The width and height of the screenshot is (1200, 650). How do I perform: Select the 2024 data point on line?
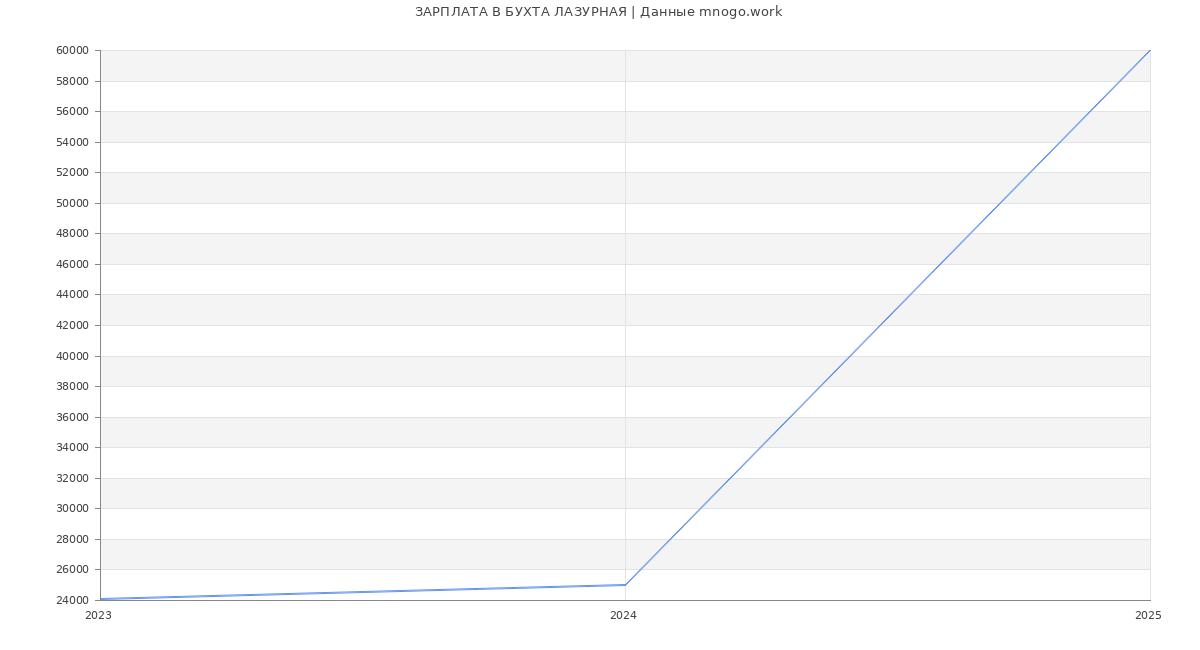(x=625, y=585)
